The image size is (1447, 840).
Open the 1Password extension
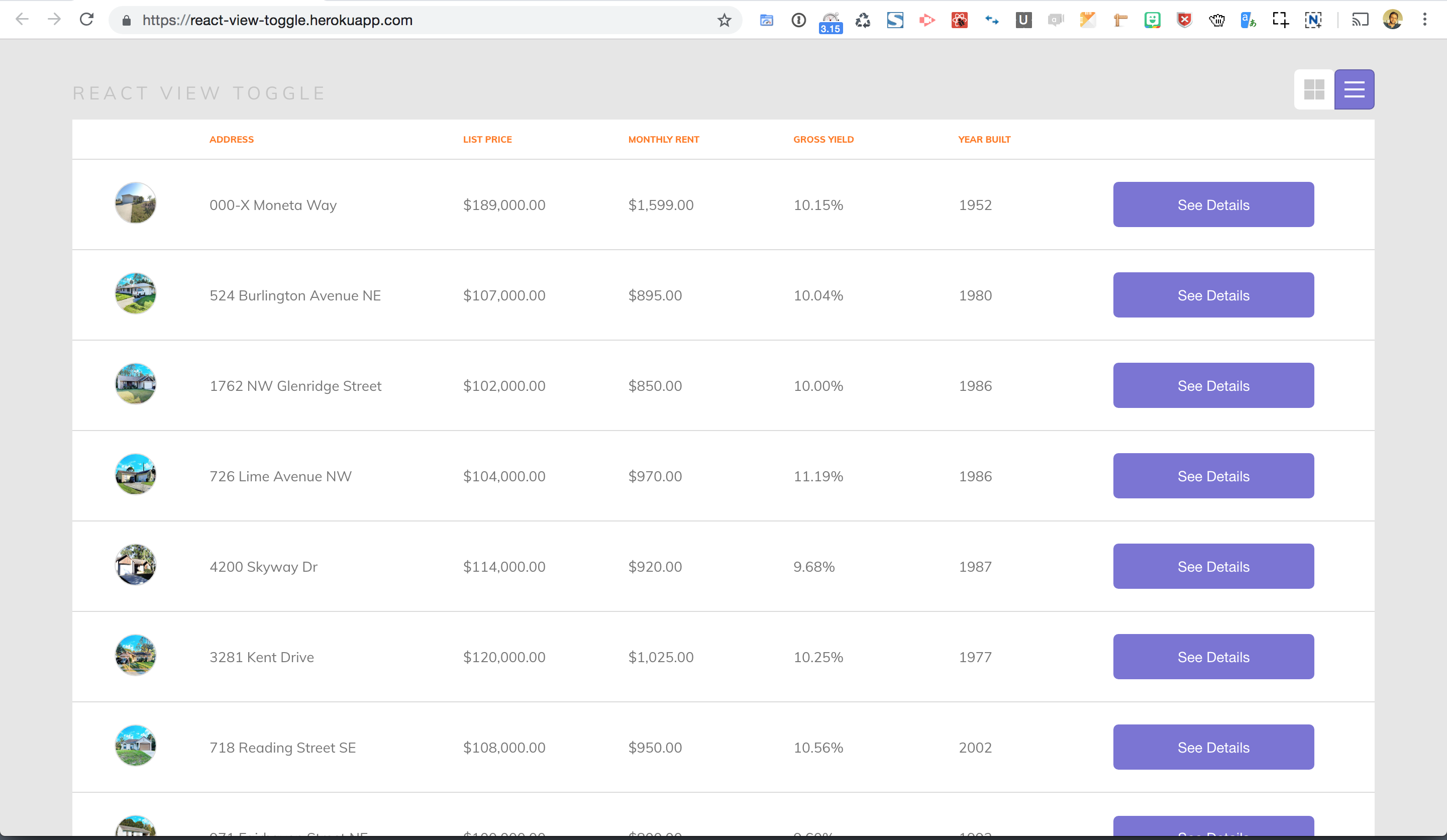pos(798,21)
